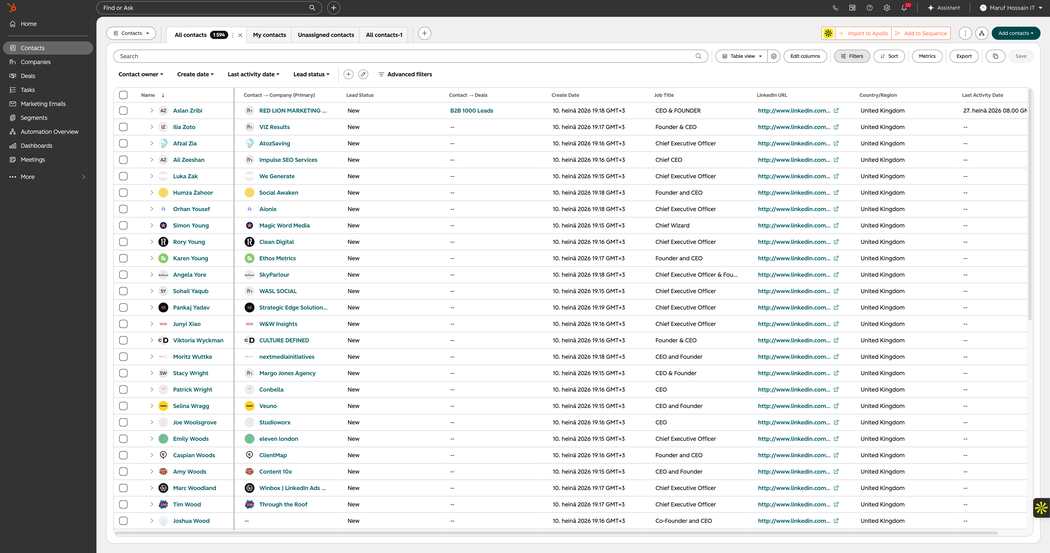This screenshot has width=1050, height=553.
Task: Click the Dashboards icon in sidebar
Action: point(13,145)
